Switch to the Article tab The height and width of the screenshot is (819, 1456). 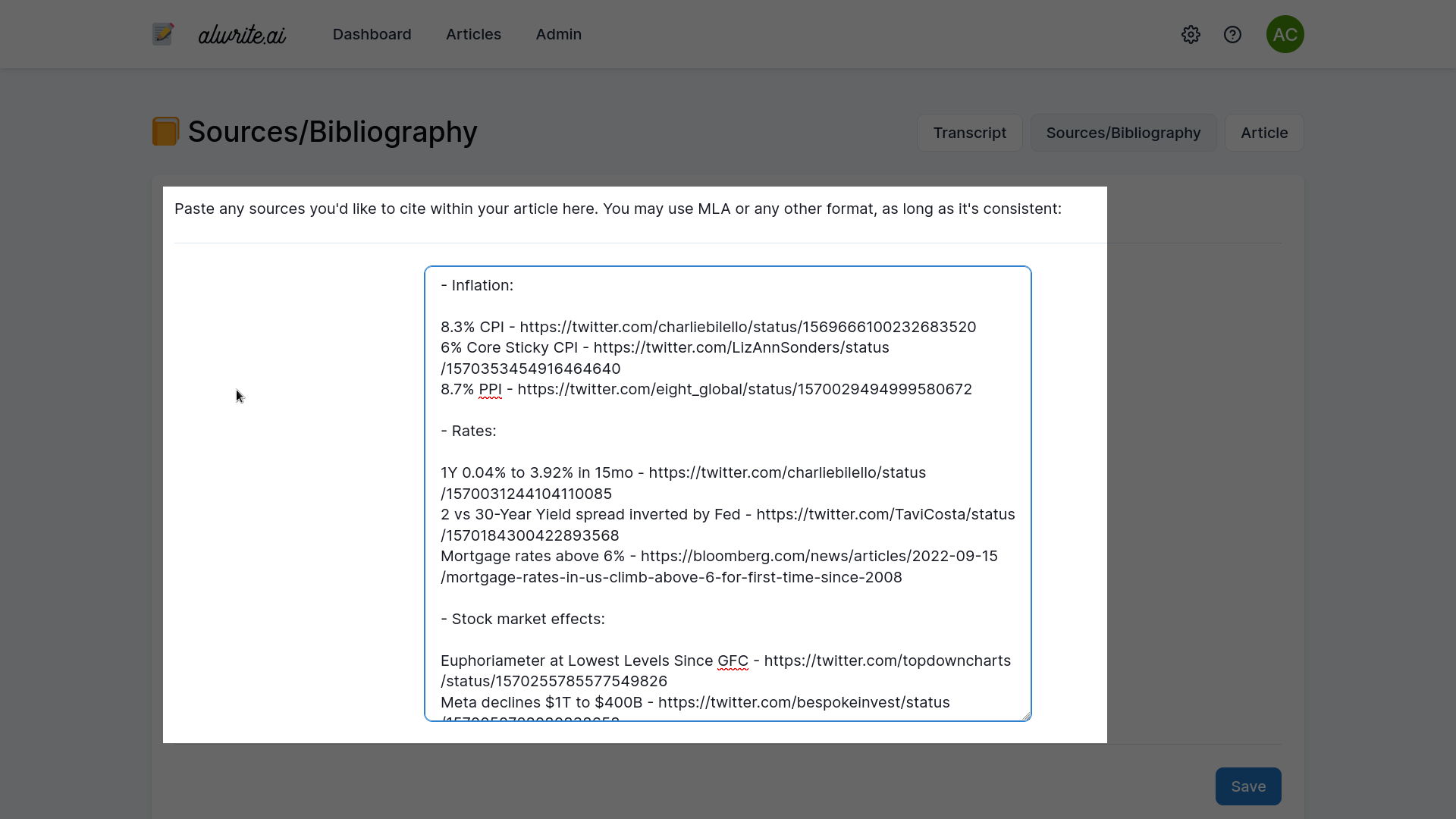tap(1264, 132)
